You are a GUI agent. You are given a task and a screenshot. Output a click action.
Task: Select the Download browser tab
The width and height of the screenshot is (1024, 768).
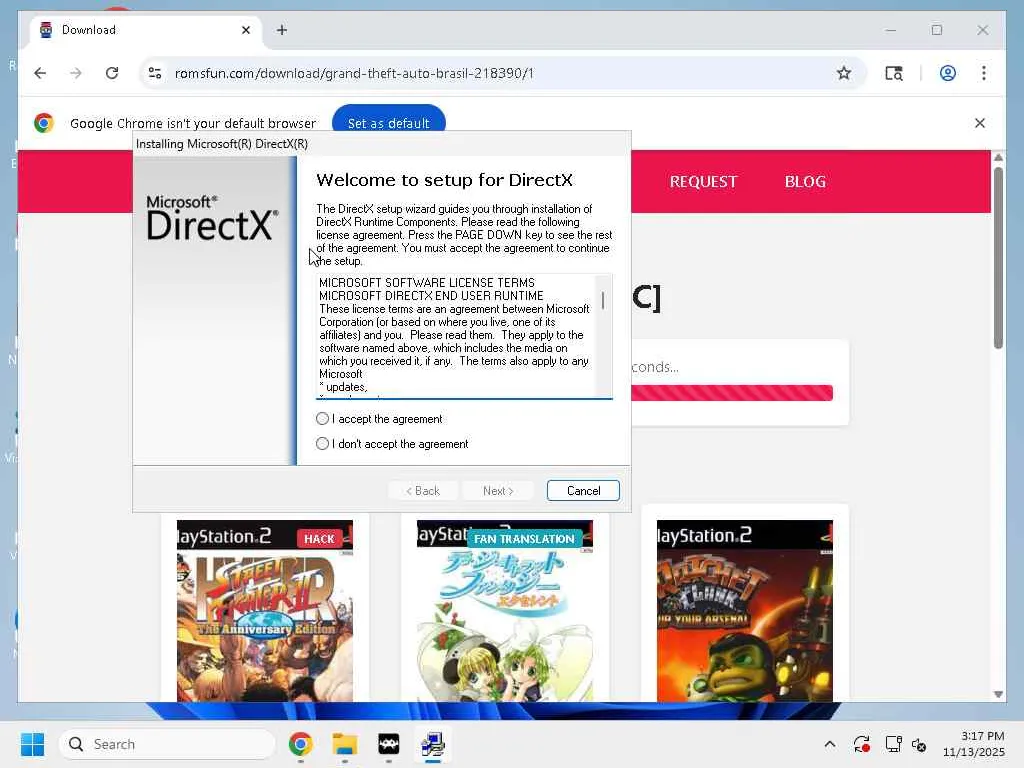pos(145,30)
